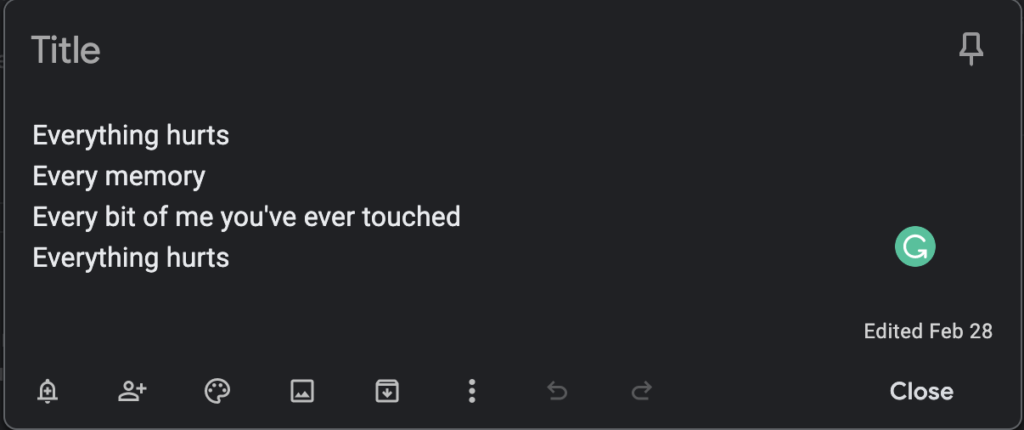The height and width of the screenshot is (430, 1024).
Task: Open the background color palette options
Action: [x=217, y=391]
